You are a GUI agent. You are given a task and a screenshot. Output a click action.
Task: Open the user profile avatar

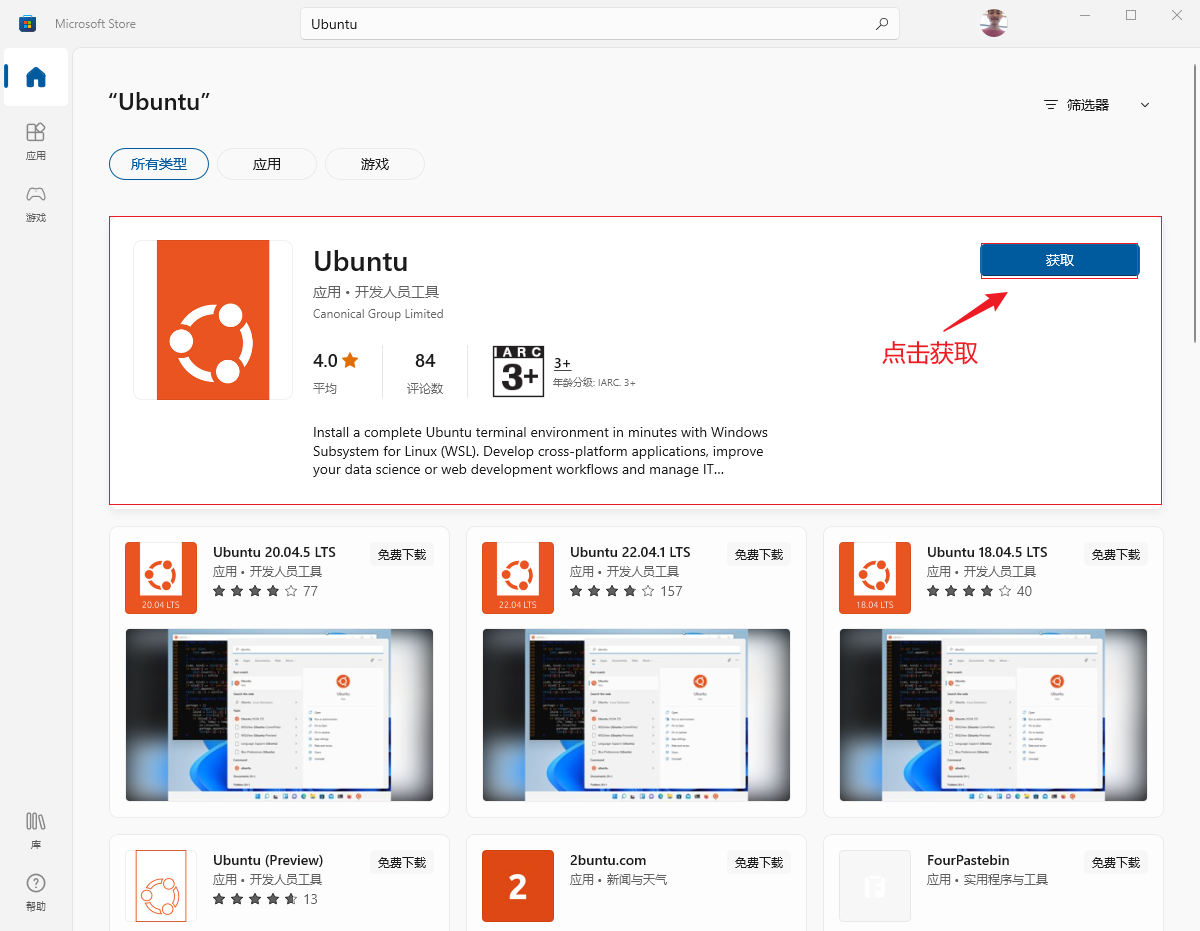(x=993, y=22)
